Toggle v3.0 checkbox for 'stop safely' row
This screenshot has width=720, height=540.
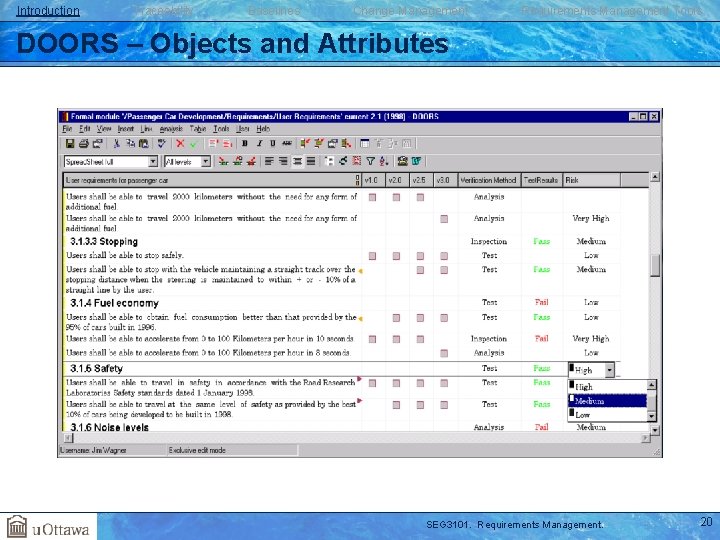pyautogui.click(x=444, y=256)
